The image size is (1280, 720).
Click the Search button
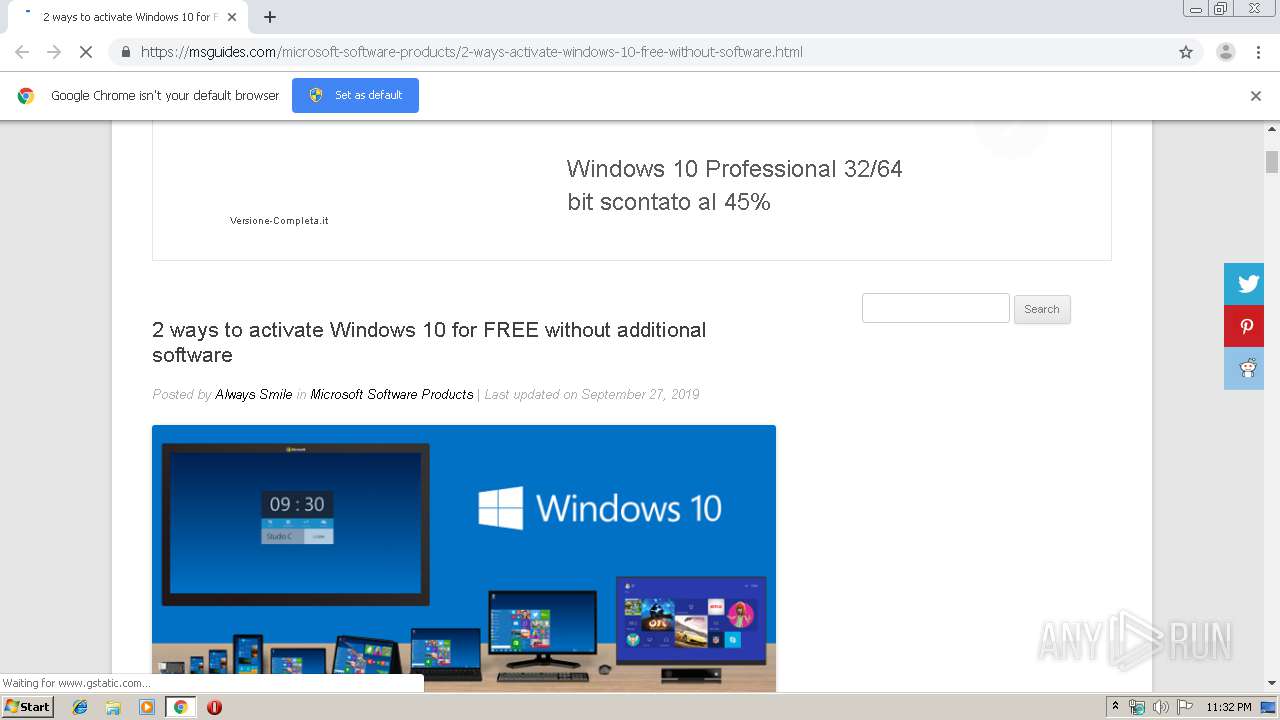(x=1042, y=309)
